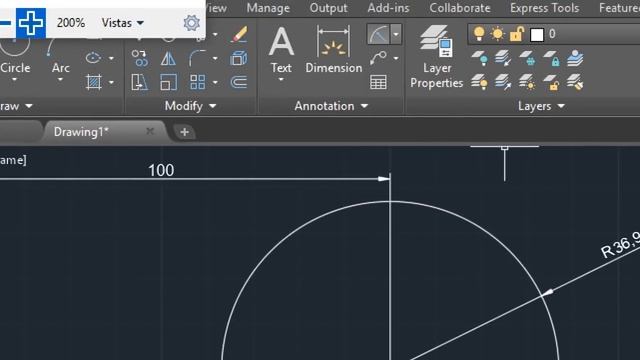The image size is (640, 360).
Task: Open the Manage ribbon tab
Action: coord(268,8)
